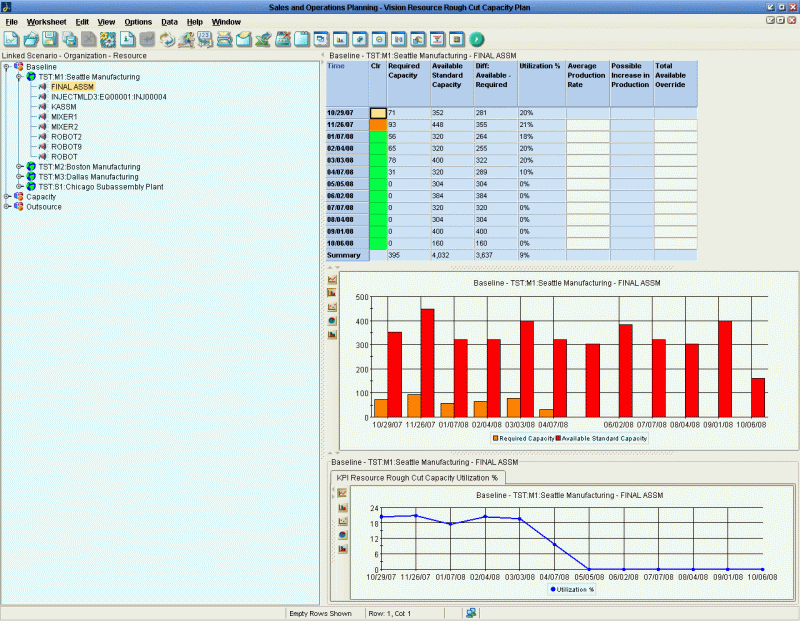
Task: Select bar chart type in KPI Utilization panel
Action: [x=342, y=507]
